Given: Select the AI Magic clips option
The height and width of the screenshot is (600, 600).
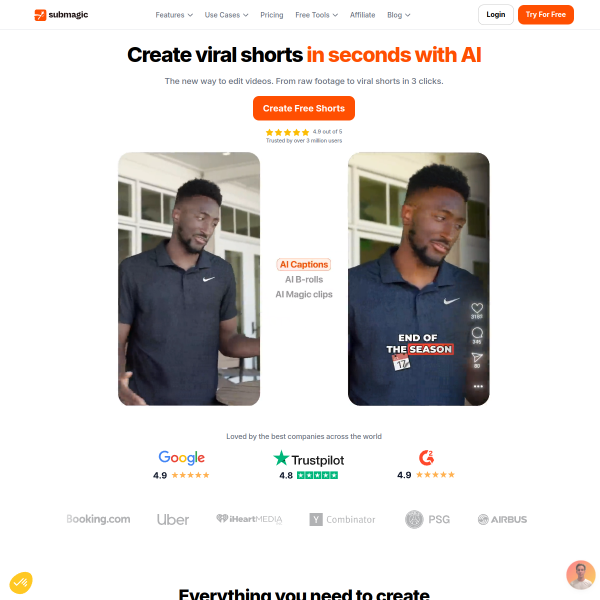Looking at the screenshot, I should tap(304, 294).
